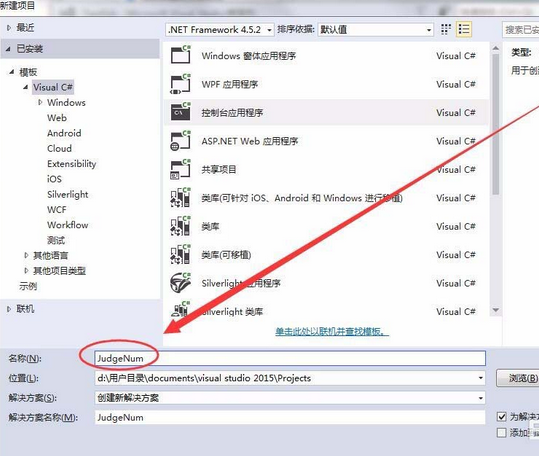The width and height of the screenshot is (539, 456).
Task: Select the WPF 应用程序 template name
Action: 230,84
